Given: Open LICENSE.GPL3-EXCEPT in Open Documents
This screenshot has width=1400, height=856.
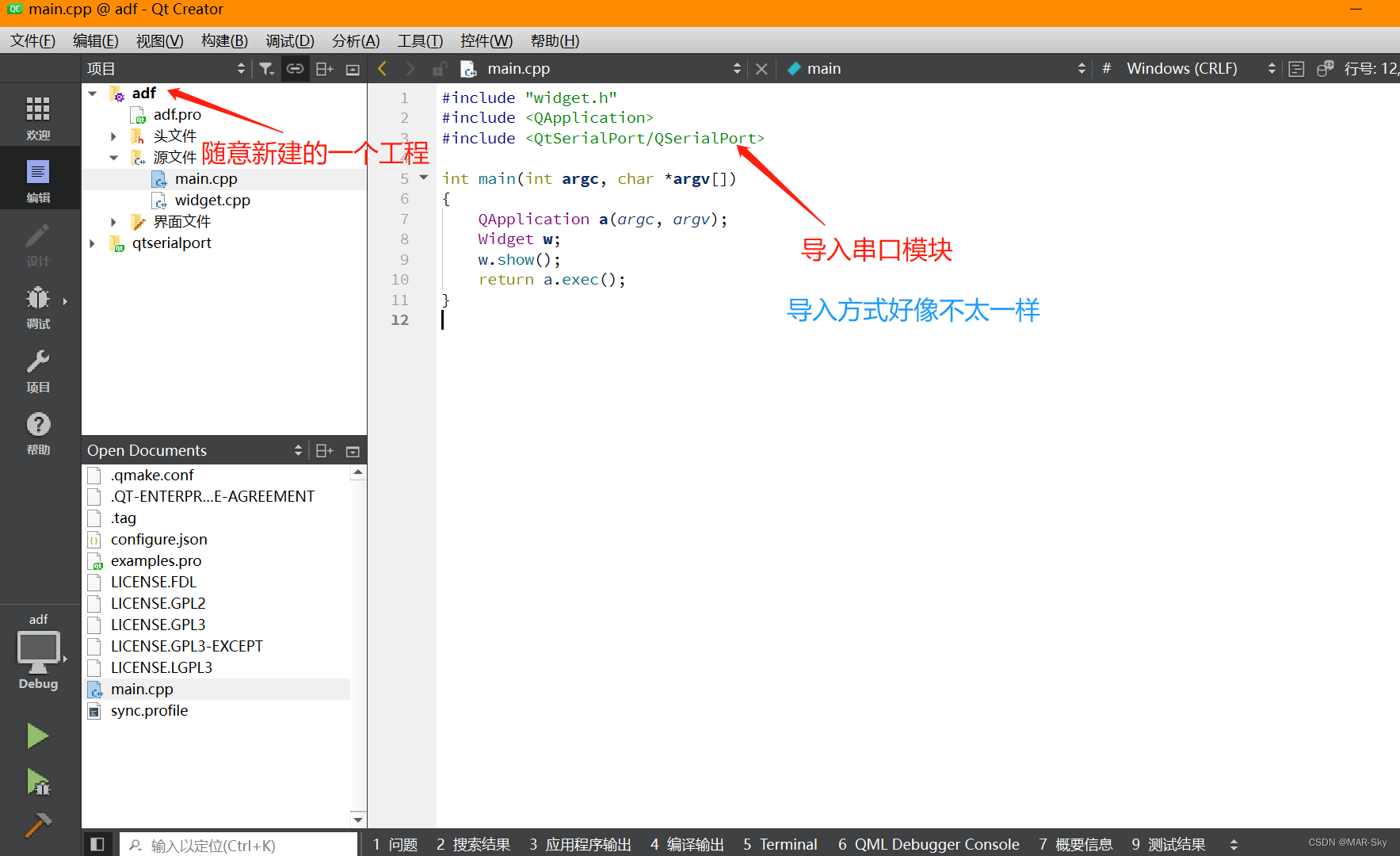Looking at the screenshot, I should click(x=186, y=647).
